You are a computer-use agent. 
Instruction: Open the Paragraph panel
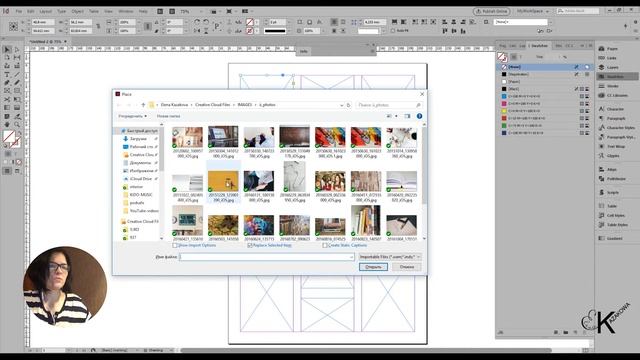tap(611, 118)
